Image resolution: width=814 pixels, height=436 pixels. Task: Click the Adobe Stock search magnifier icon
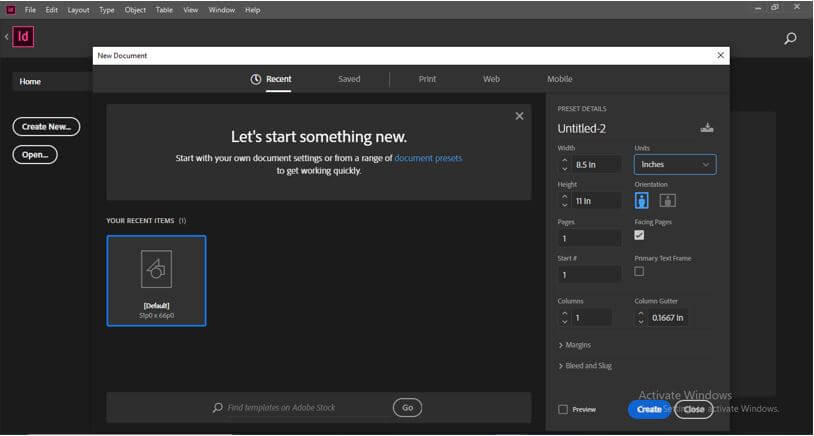coord(218,408)
